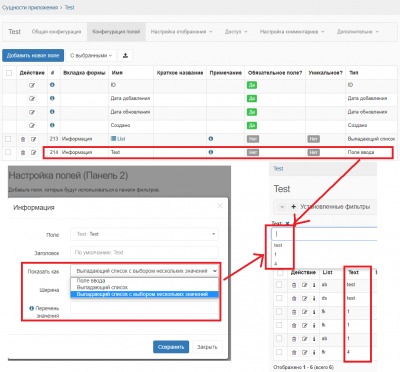
Task: Switch to the Конфигурация полей tab
Action: coord(116,32)
